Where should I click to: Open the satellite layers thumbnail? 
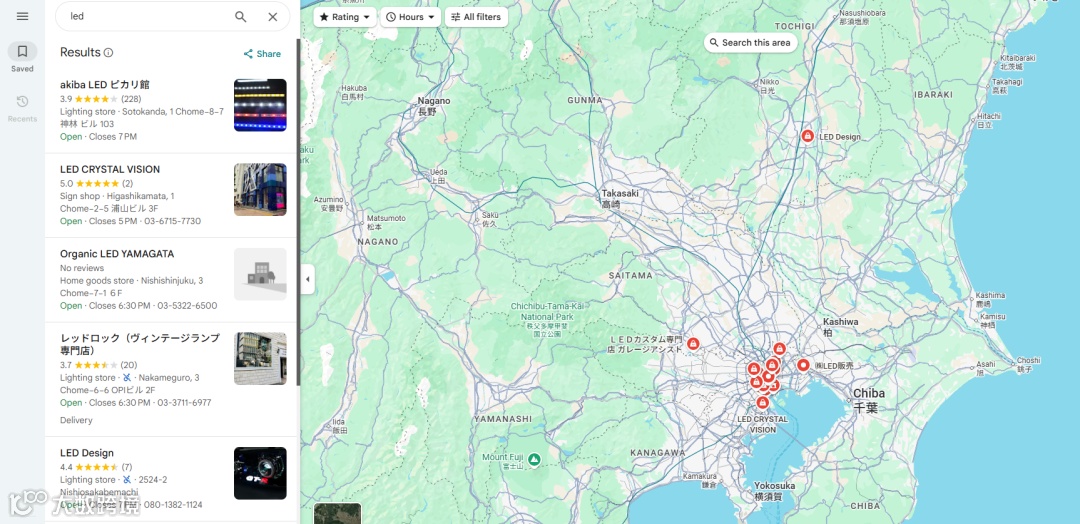click(x=338, y=514)
